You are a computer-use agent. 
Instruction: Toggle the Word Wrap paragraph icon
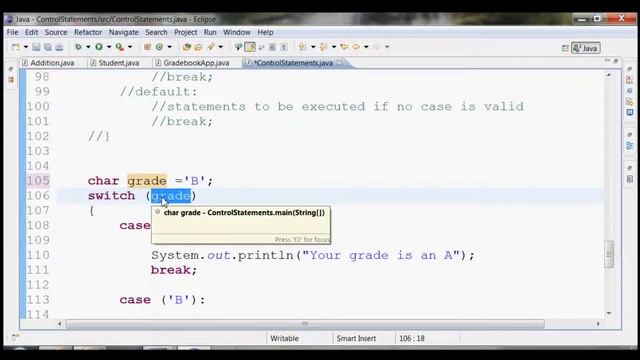284,47
